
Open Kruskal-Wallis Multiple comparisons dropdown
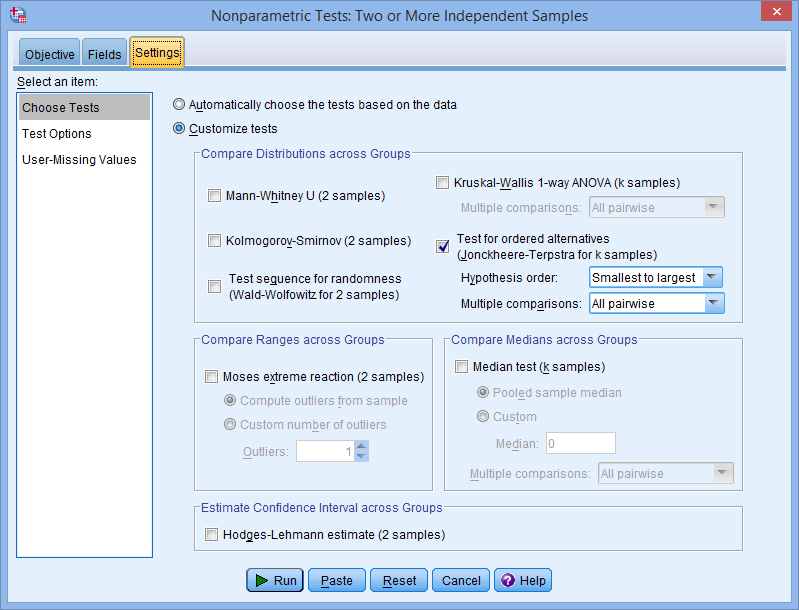656,207
